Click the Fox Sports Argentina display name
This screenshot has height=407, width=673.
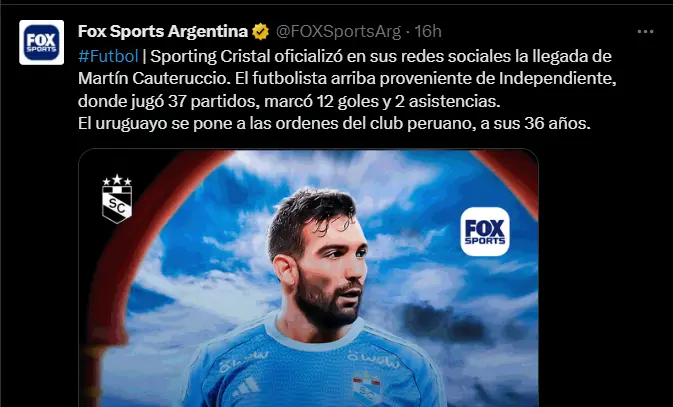pos(163,31)
